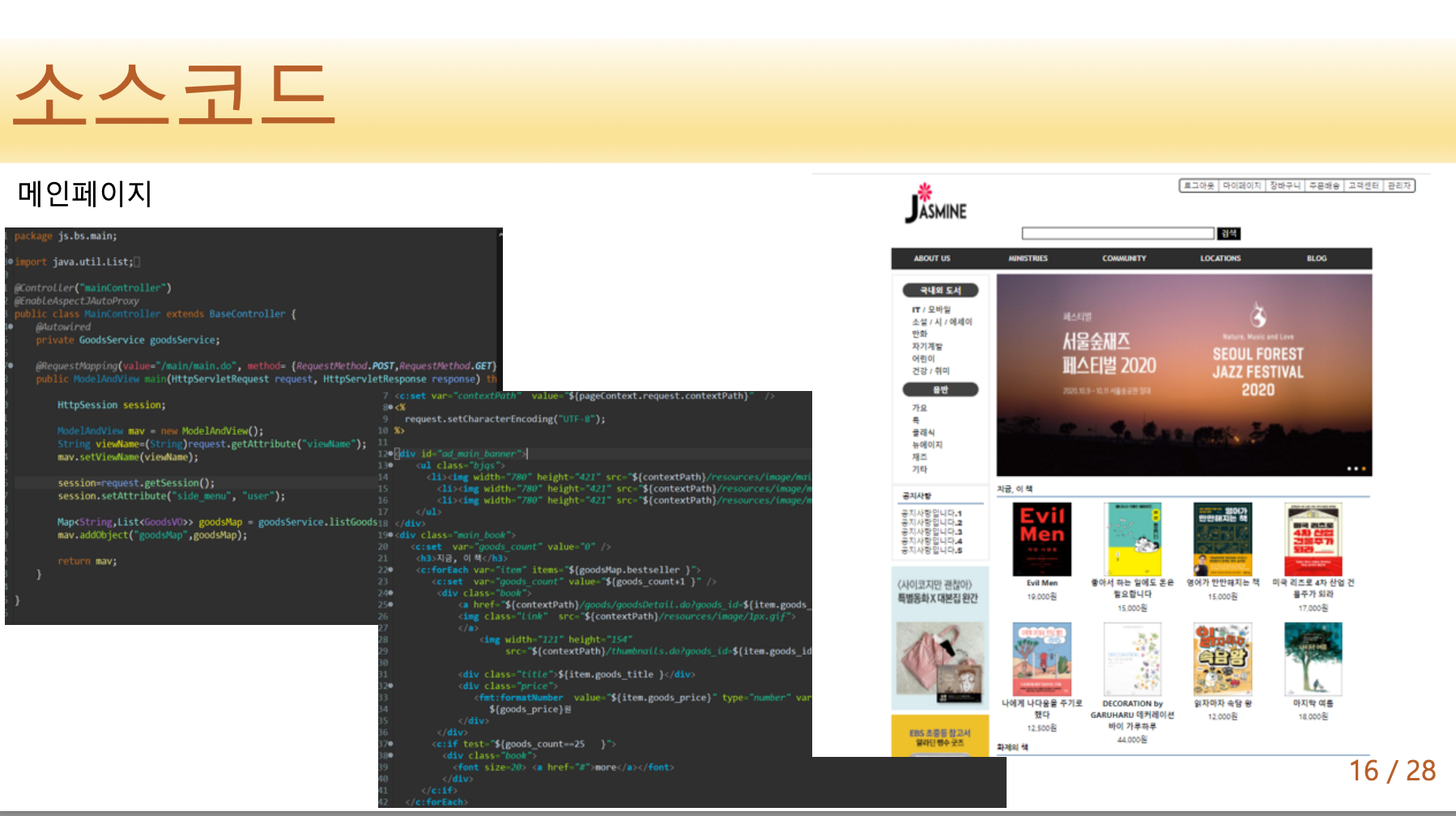Collapse the c:forEach block at line 22
The width and height of the screenshot is (1456, 816).
pos(391,570)
